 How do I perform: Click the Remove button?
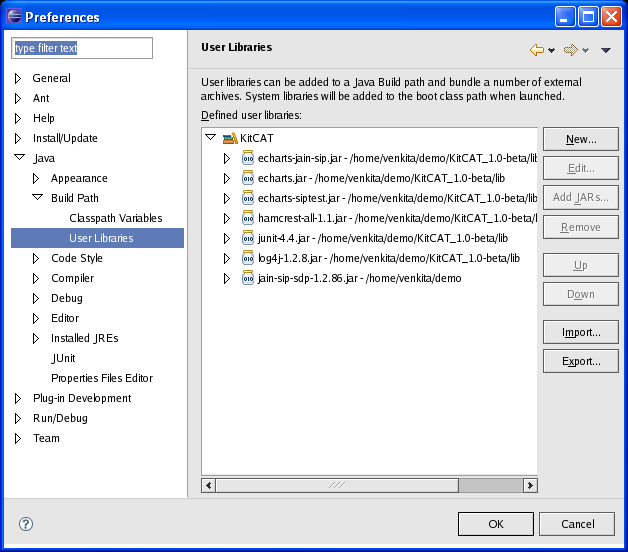pos(581,227)
